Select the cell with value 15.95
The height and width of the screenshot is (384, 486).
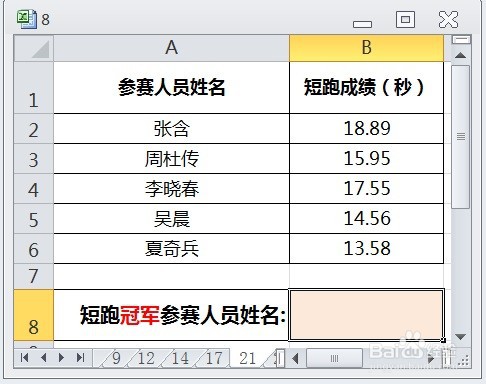click(x=367, y=159)
